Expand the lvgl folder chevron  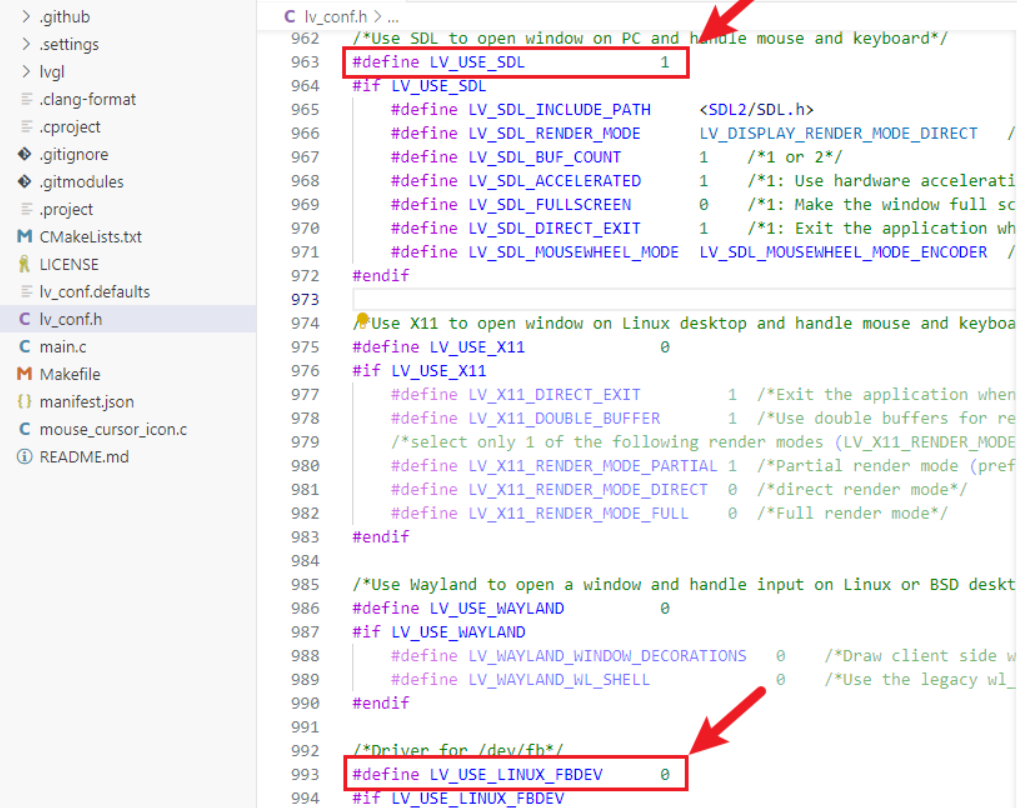[x=26, y=71]
